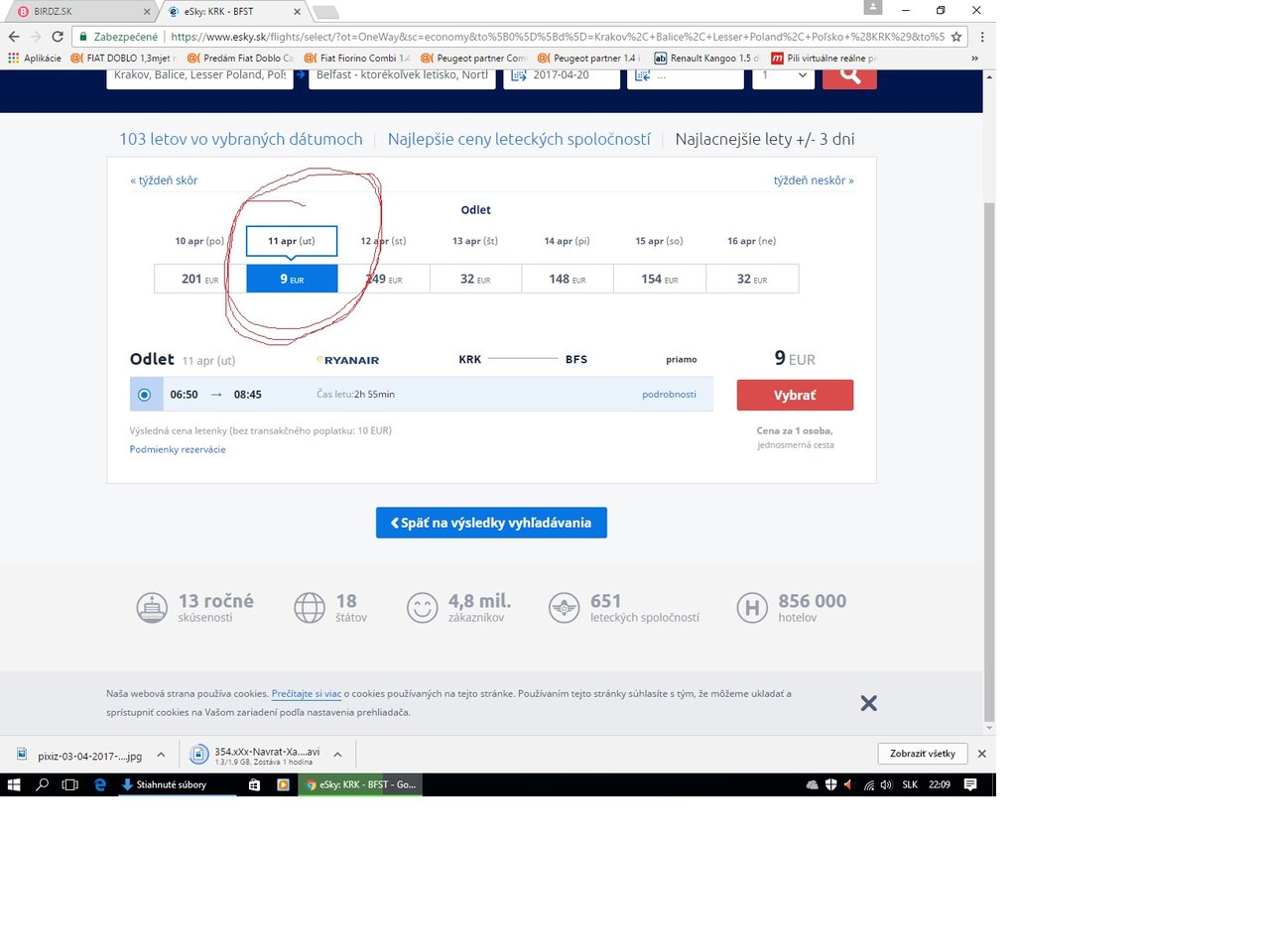Screen dimensions: 1270x952
Task: Click the departure date calendar icon
Action: (519, 75)
